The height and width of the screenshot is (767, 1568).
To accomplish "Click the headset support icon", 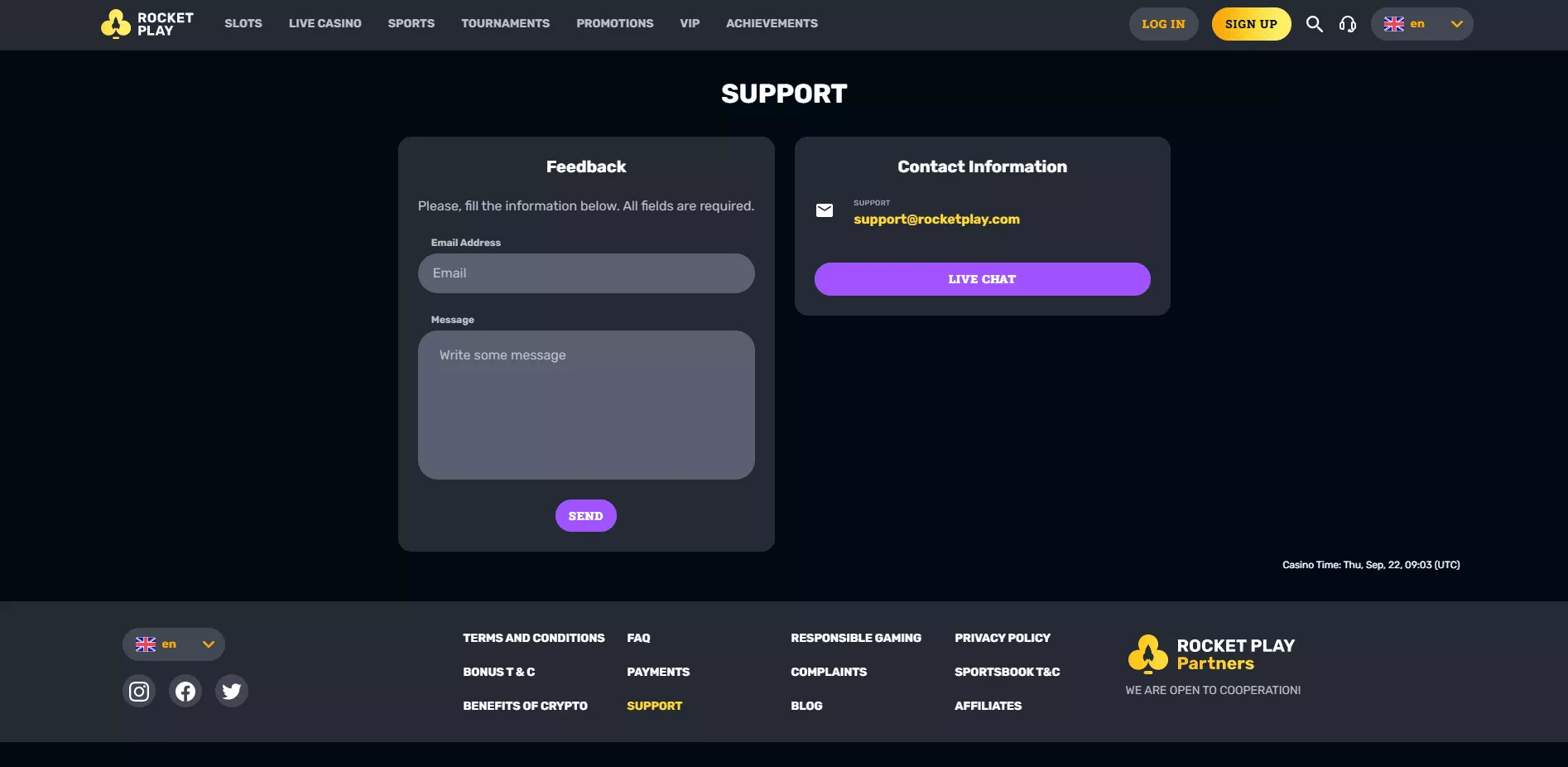I will tap(1348, 24).
